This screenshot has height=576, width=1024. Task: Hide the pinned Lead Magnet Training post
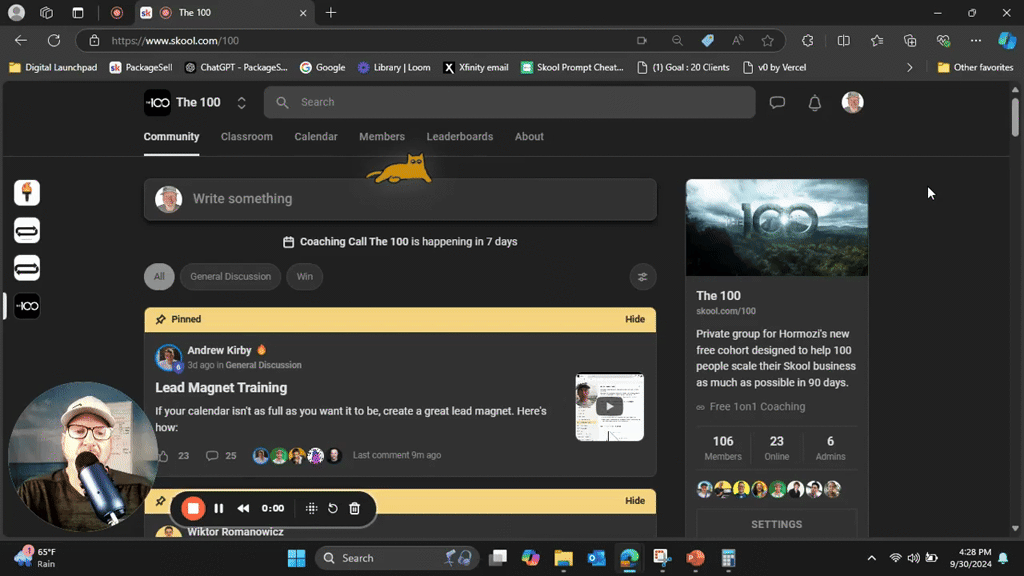tap(635, 319)
